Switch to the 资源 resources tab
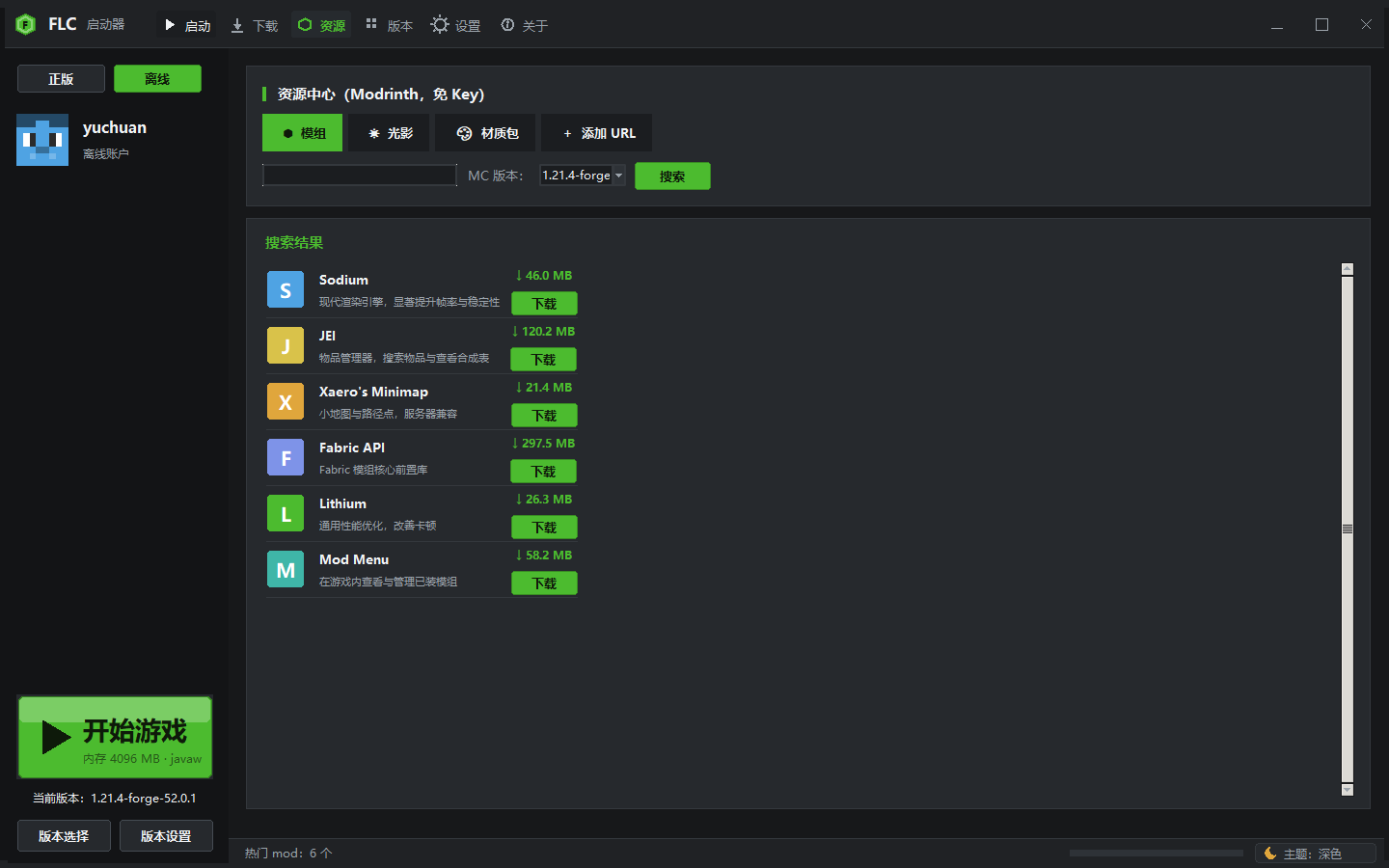Viewport: 1389px width, 868px height. click(x=322, y=25)
